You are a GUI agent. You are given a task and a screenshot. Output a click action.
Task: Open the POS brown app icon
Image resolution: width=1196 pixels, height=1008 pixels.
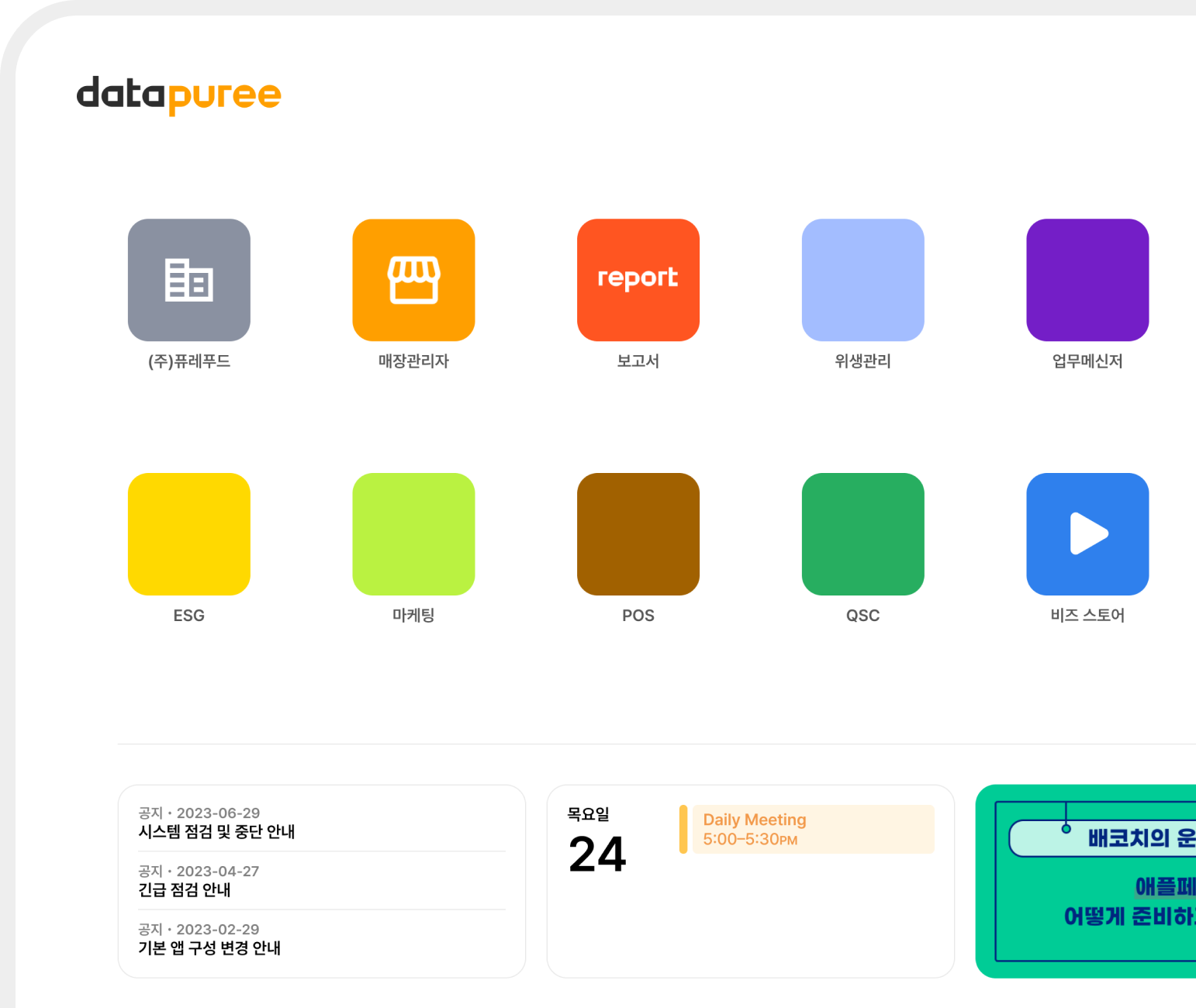[638, 534]
